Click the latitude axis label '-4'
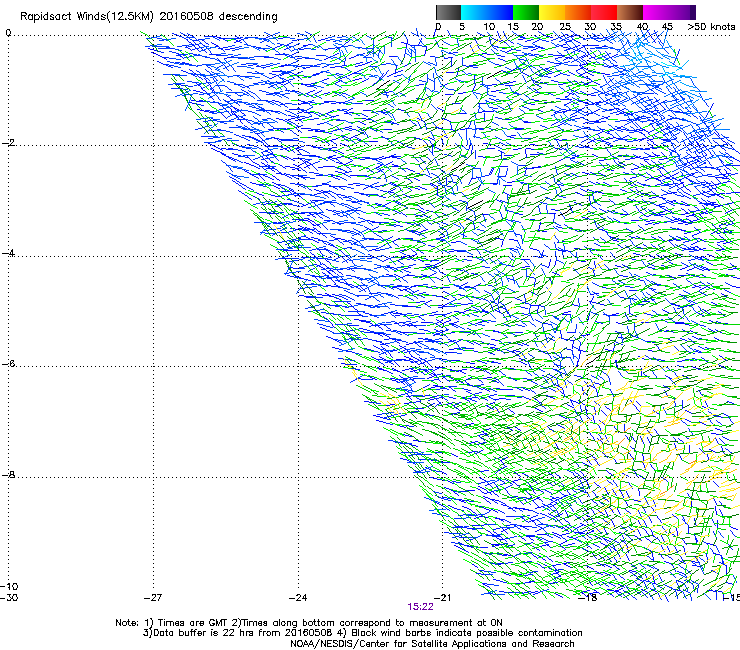The width and height of the screenshot is (740, 650). [8, 253]
